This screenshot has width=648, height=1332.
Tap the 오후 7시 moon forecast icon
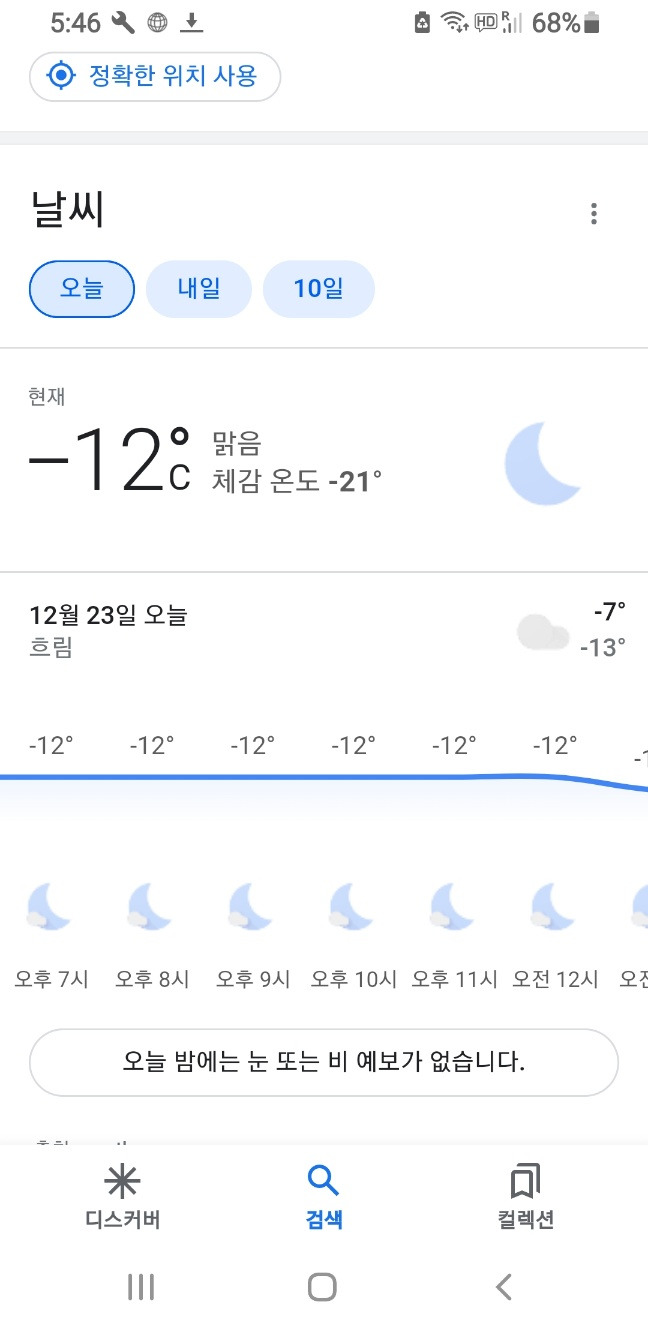50,906
